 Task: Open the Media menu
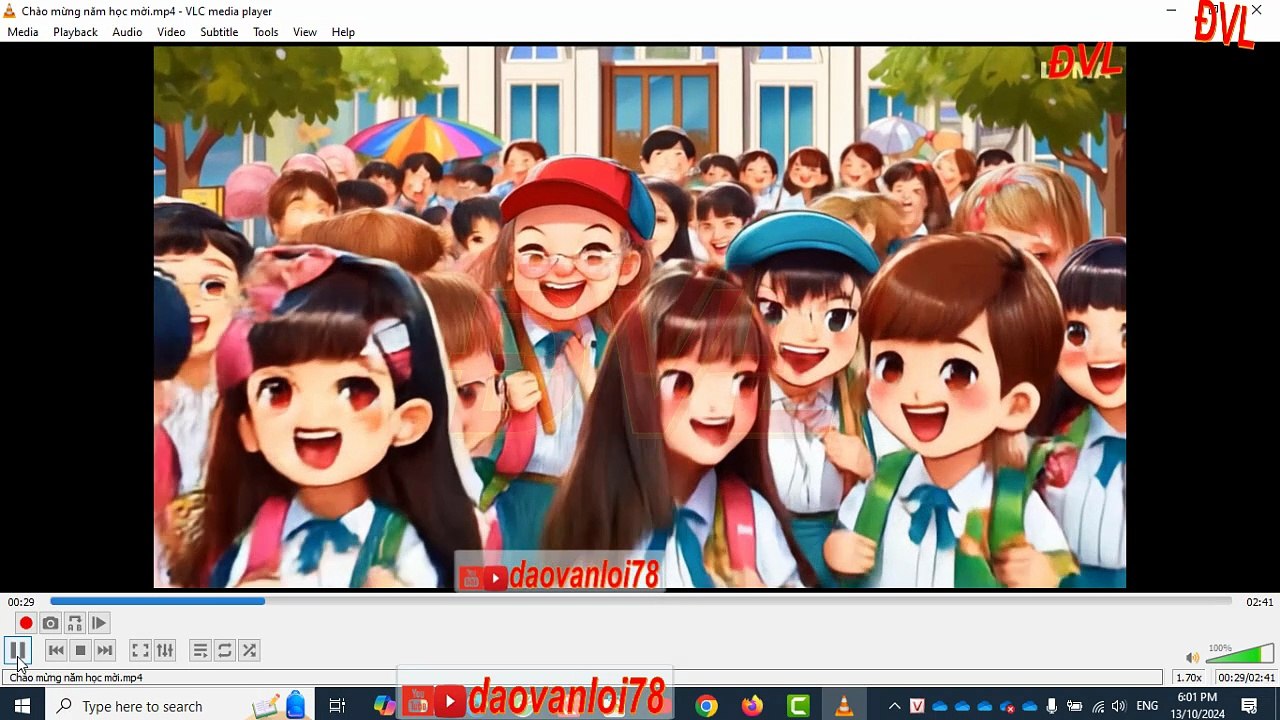(x=23, y=32)
